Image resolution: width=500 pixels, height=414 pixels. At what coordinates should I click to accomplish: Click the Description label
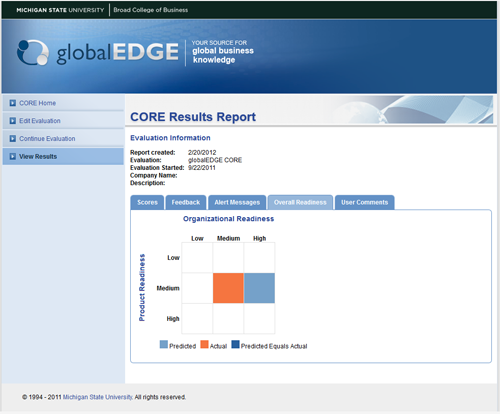(x=148, y=183)
